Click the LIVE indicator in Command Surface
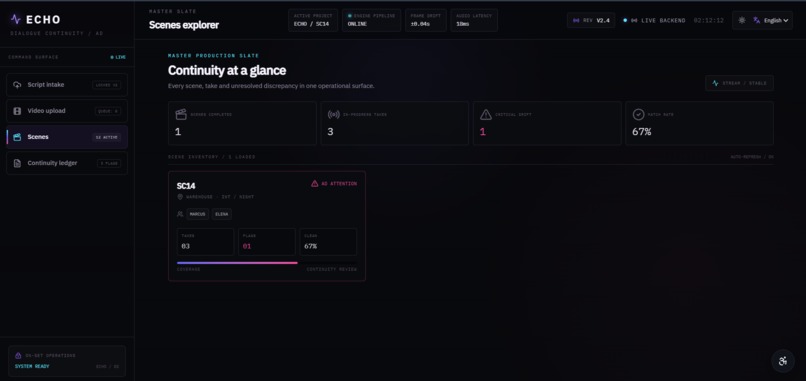The height and width of the screenshot is (381, 806). (118, 57)
